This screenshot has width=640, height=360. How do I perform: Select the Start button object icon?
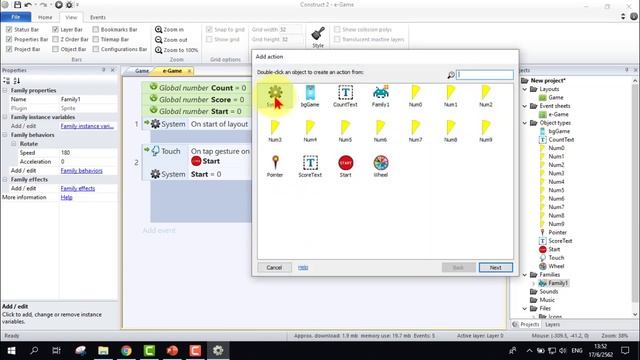pyautogui.click(x=345, y=166)
